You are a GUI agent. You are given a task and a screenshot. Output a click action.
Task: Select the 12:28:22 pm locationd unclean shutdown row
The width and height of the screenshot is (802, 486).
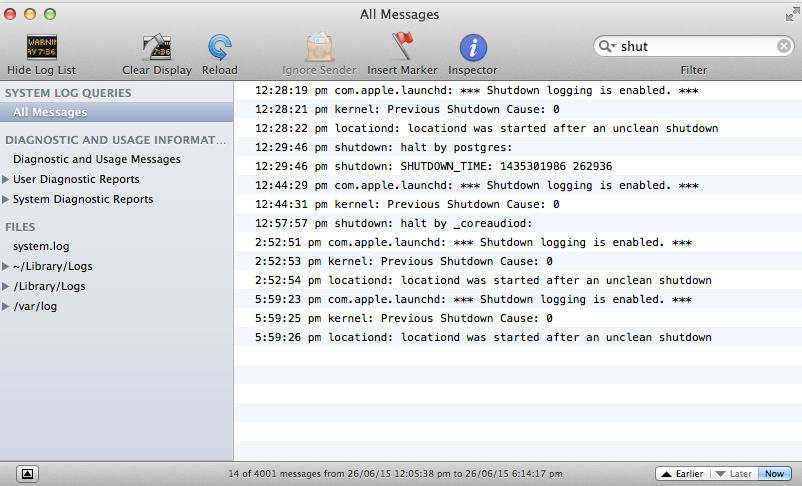pyautogui.click(x=518, y=128)
